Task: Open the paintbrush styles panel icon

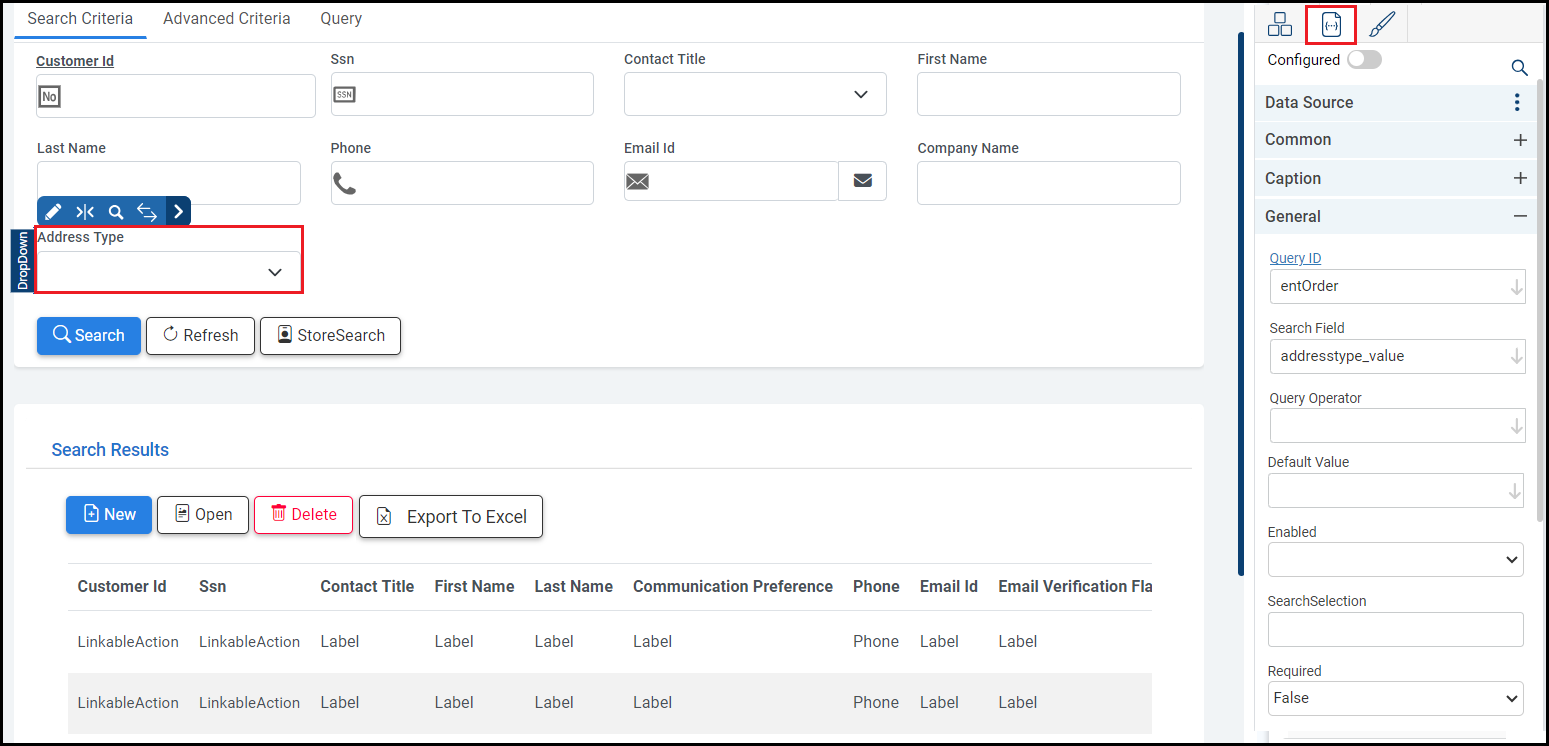Action: click(x=1382, y=25)
